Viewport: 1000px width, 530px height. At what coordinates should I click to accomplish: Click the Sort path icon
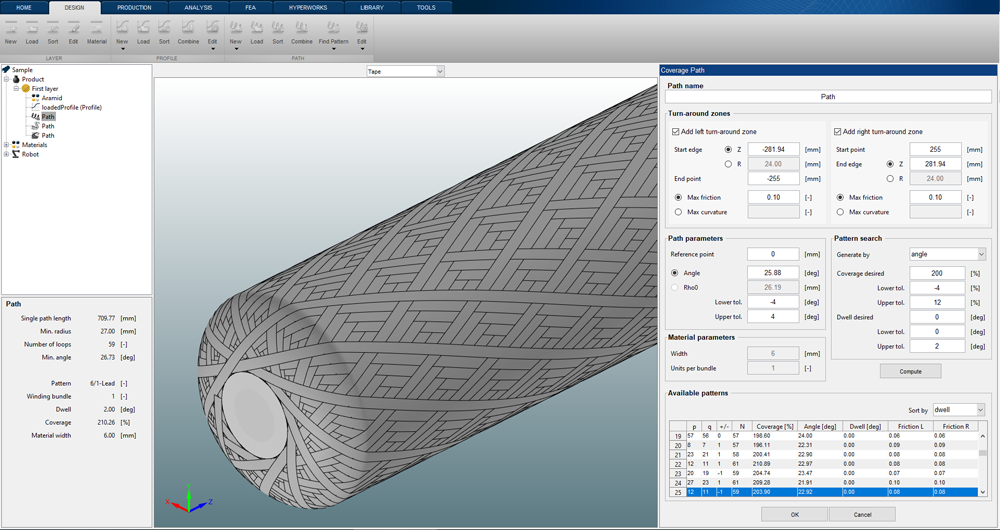[278, 29]
